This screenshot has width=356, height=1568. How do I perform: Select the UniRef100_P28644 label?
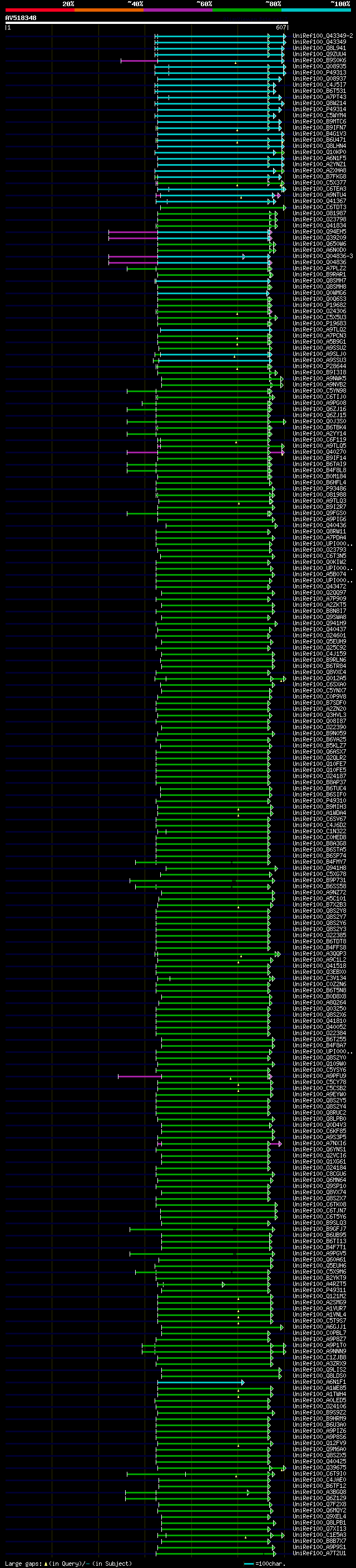tap(319, 367)
